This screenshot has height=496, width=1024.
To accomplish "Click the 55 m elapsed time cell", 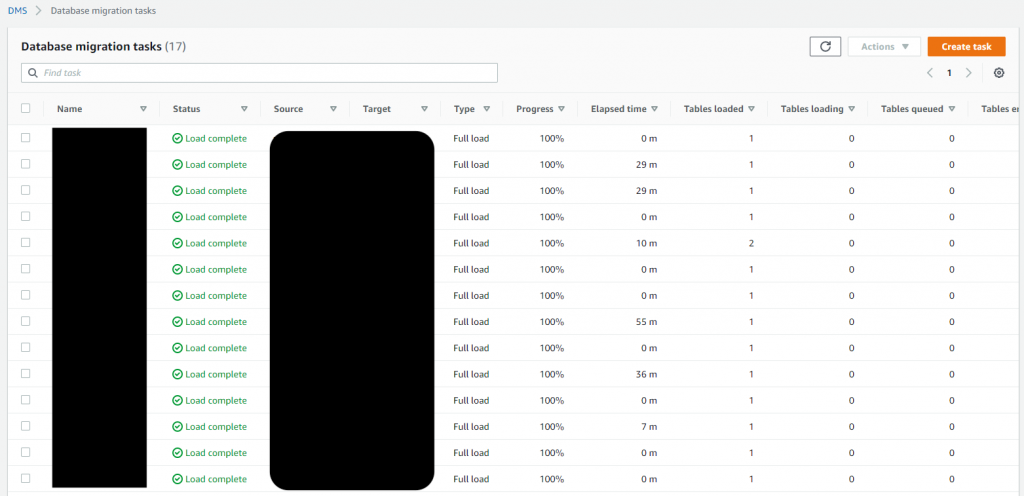I will pos(645,322).
